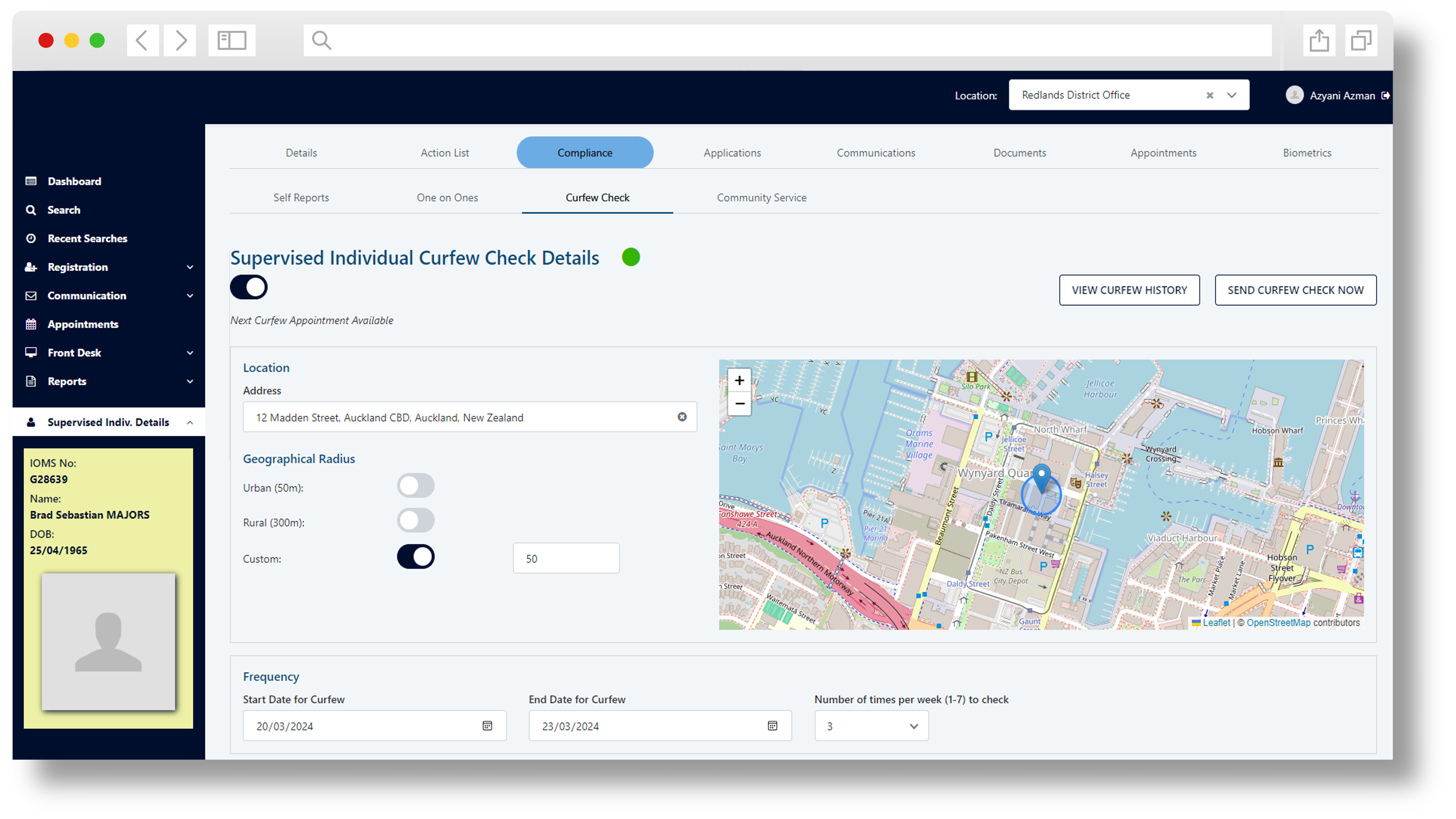Switch to the Biometrics tab
This screenshot has height=819, width=1456.
1307,153
